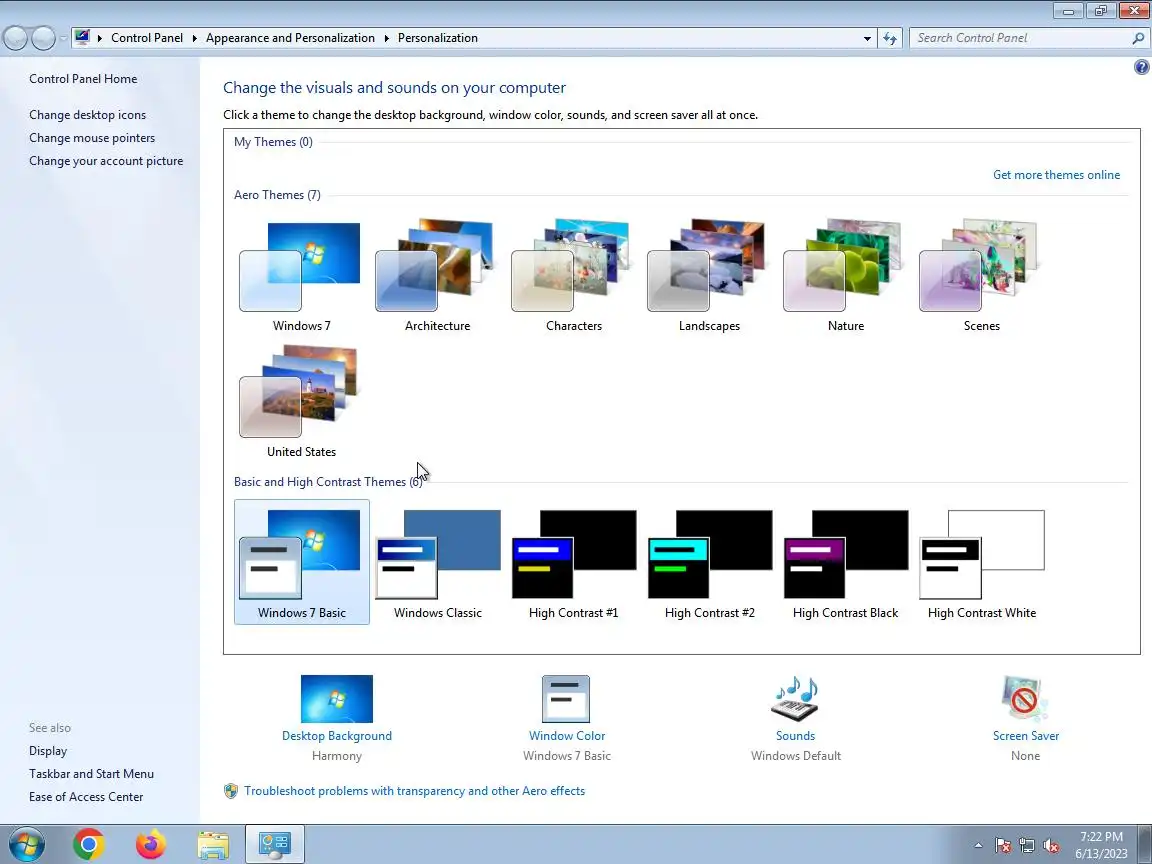Viewport: 1152px width, 864px height.
Task: Open Ease of Access Center
Action: [x=86, y=796]
